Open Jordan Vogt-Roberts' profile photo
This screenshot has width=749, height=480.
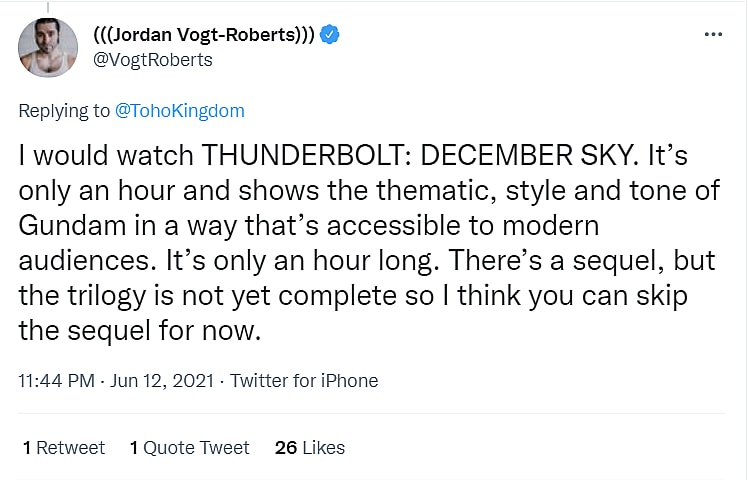pos(47,47)
